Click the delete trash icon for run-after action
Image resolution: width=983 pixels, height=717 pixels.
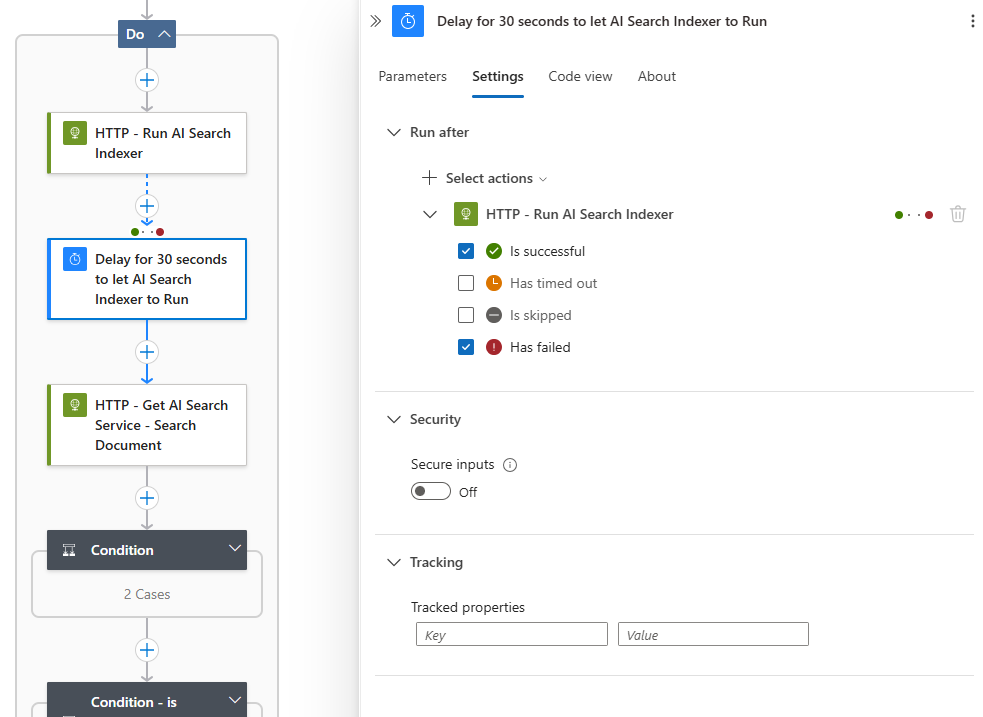(957, 214)
